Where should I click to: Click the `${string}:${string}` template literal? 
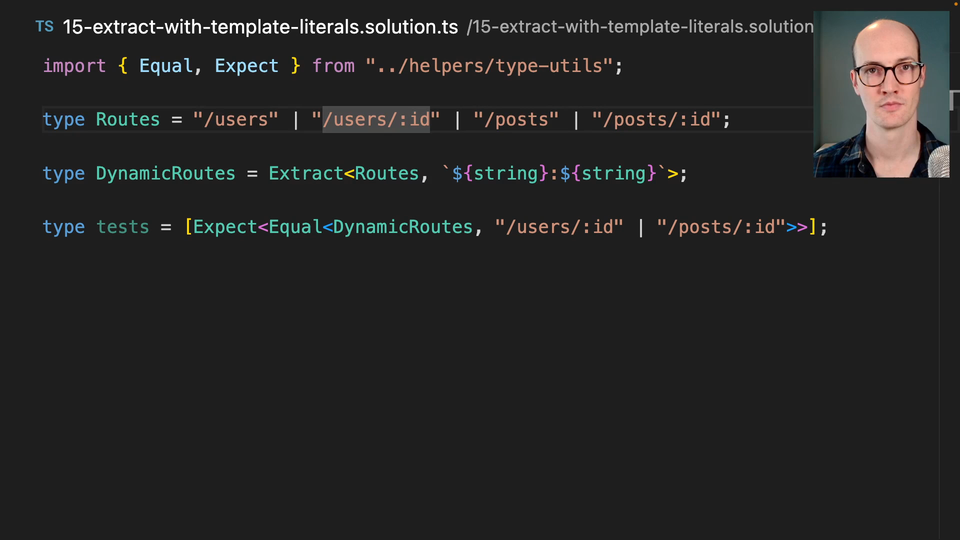click(554, 174)
